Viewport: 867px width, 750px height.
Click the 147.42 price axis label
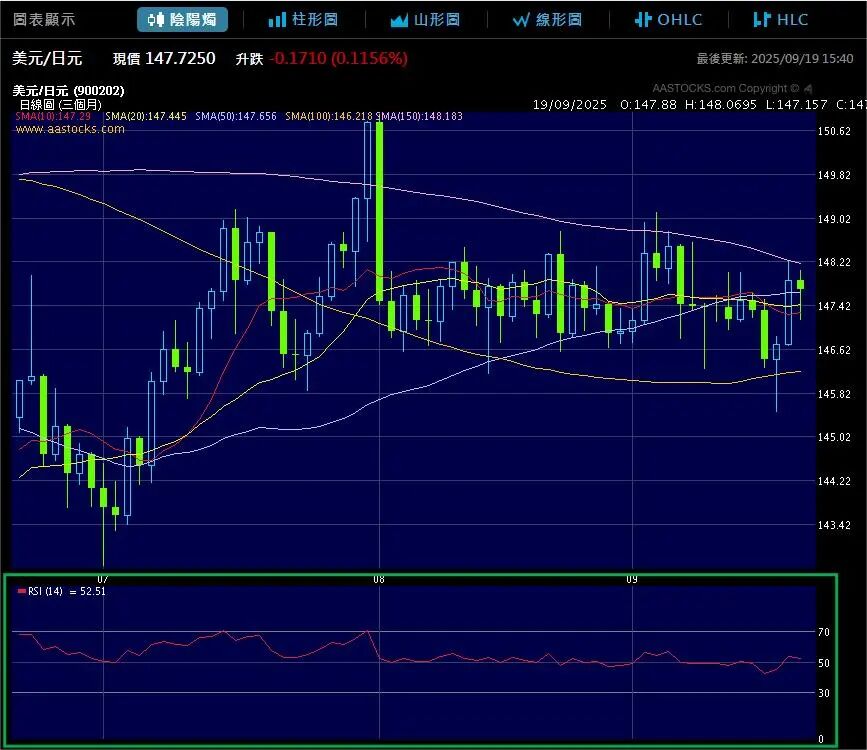pos(834,306)
